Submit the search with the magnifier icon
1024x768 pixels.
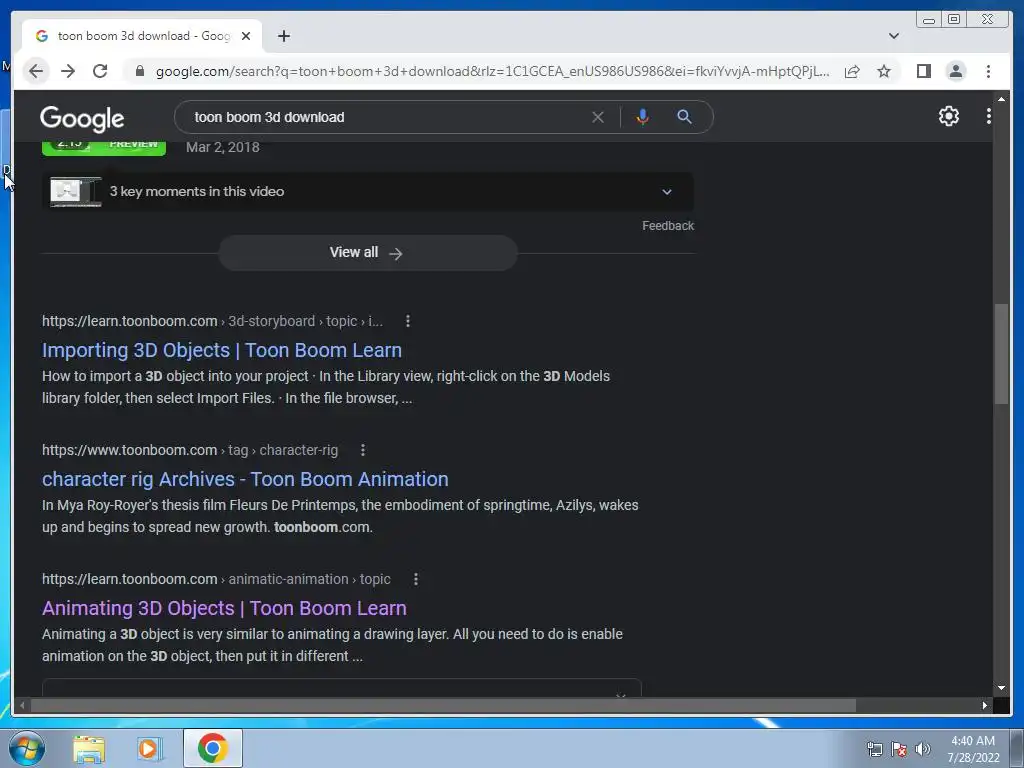684,117
